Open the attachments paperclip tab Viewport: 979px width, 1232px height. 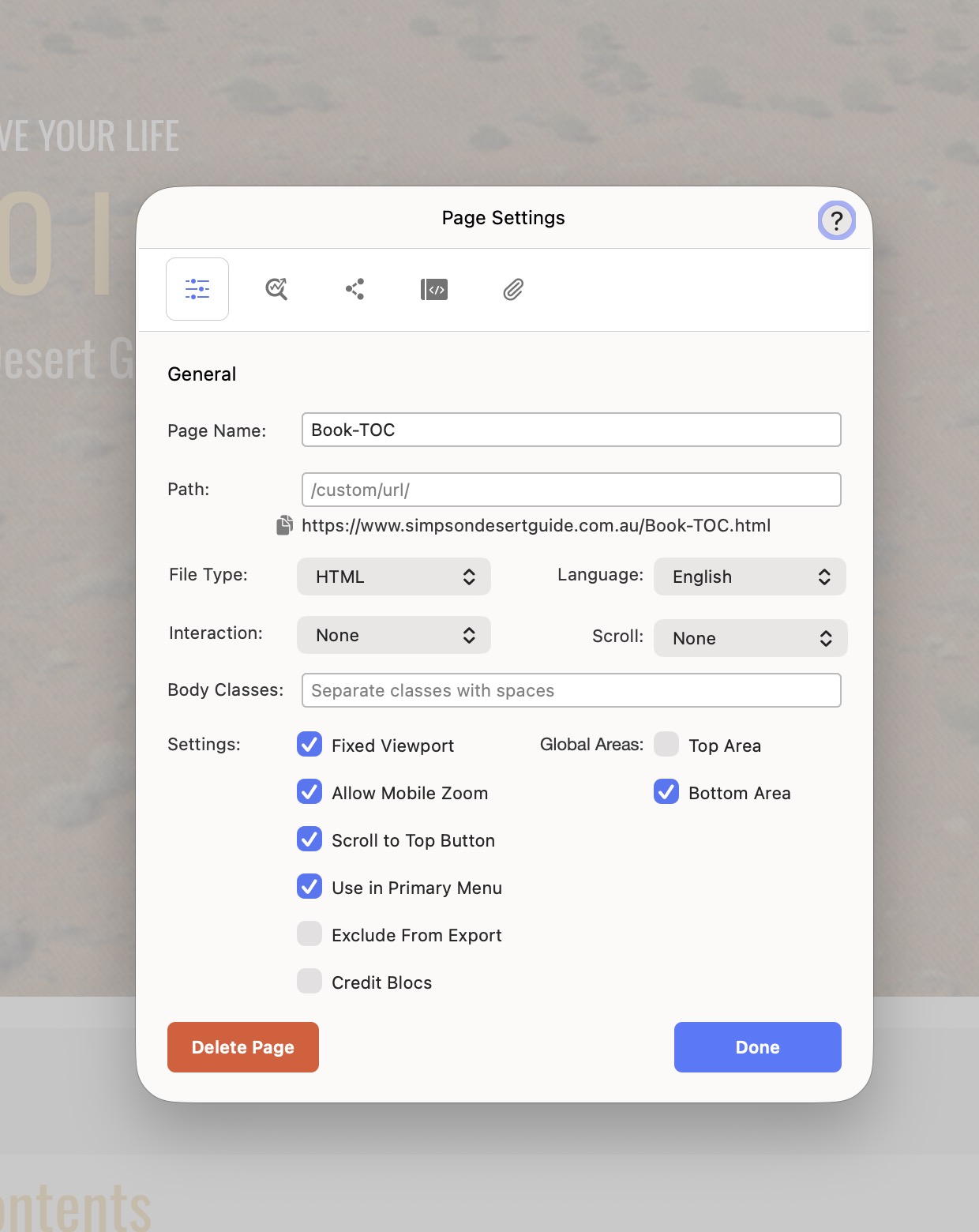coord(513,290)
